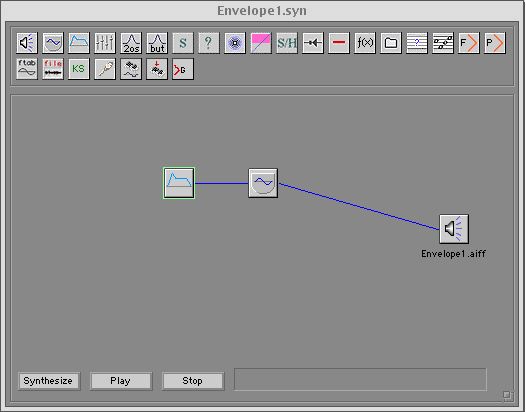Screen dimensions: 526x412
Task: Click the red 'file' sound file icon
Action: [53, 69]
